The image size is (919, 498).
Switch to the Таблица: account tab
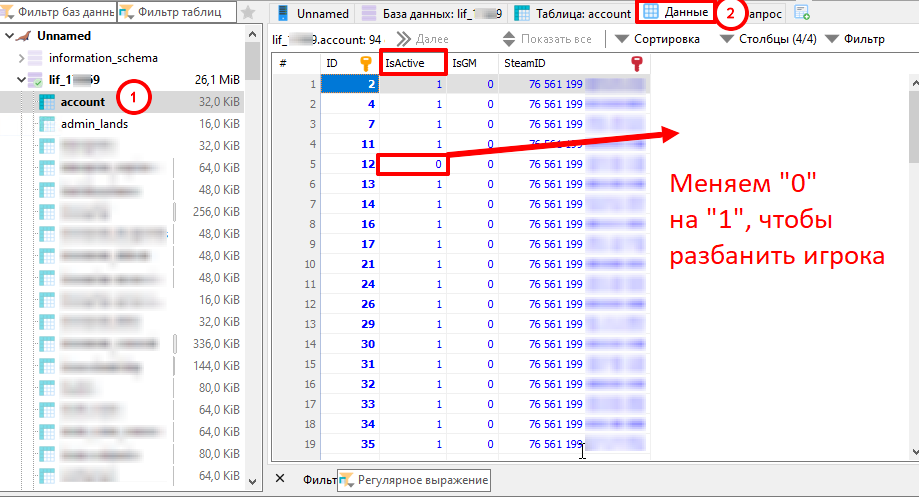(573, 13)
